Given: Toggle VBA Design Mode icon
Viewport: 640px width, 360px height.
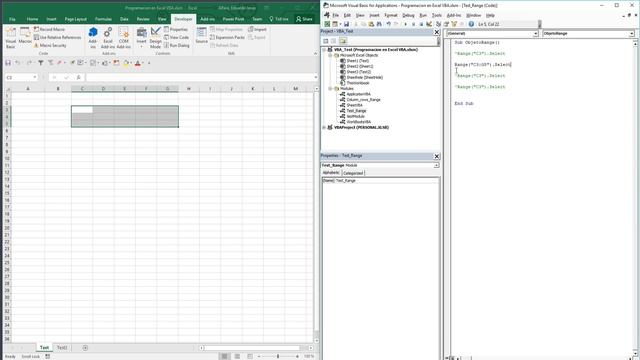Looking at the screenshot, I should (x=429, y=24).
